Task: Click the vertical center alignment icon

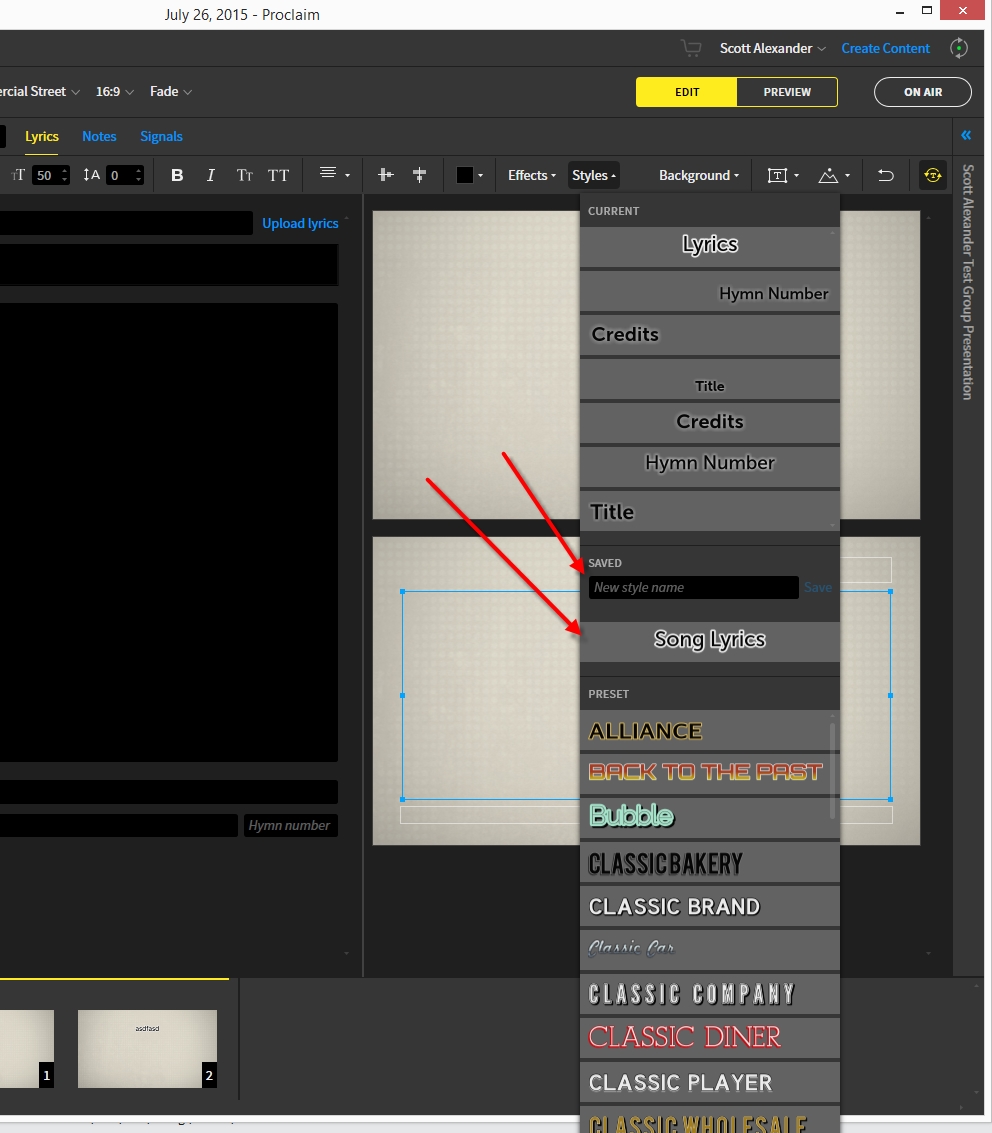Action: coord(419,175)
